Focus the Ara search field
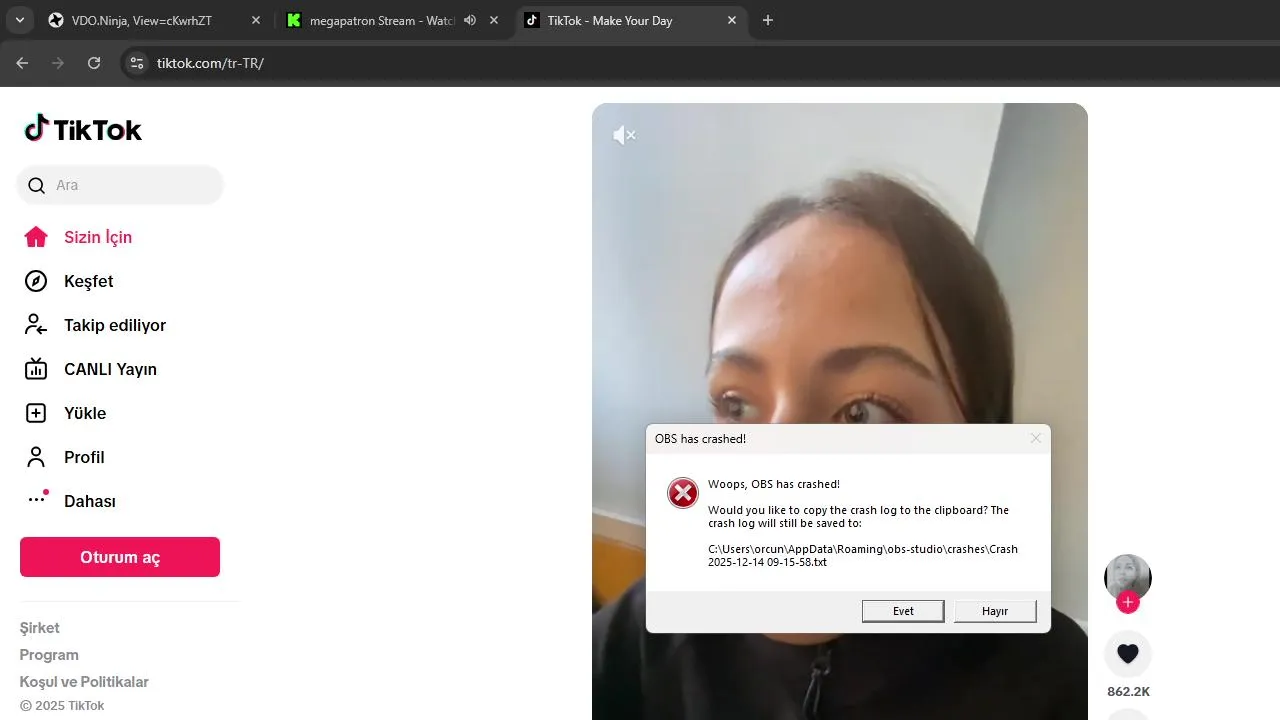Screen dimensions: 1280x720 point(120,185)
